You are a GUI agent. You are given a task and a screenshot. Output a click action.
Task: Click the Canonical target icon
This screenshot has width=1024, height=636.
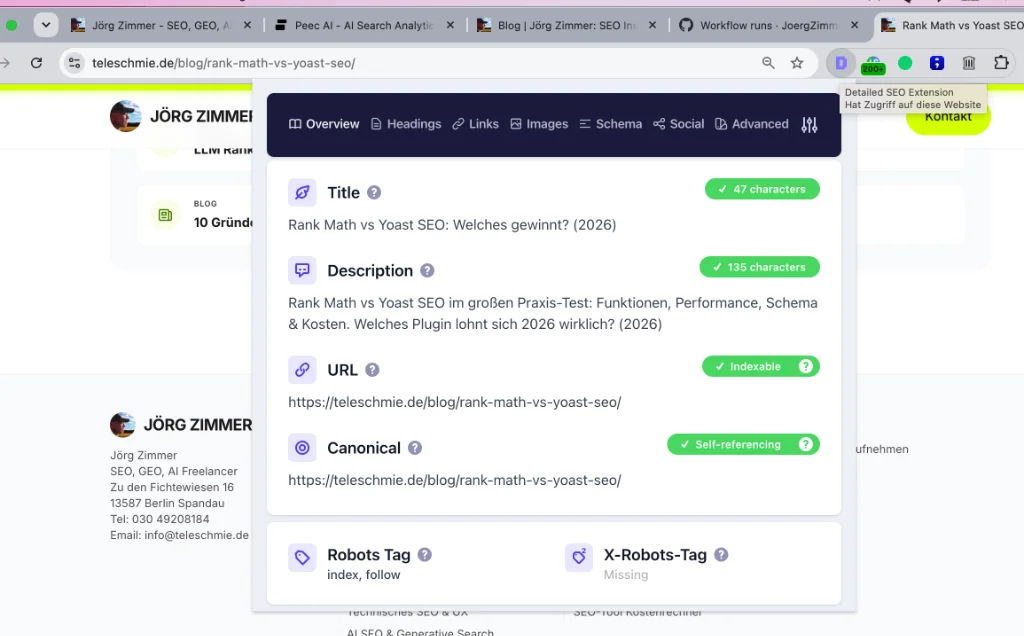coord(302,448)
